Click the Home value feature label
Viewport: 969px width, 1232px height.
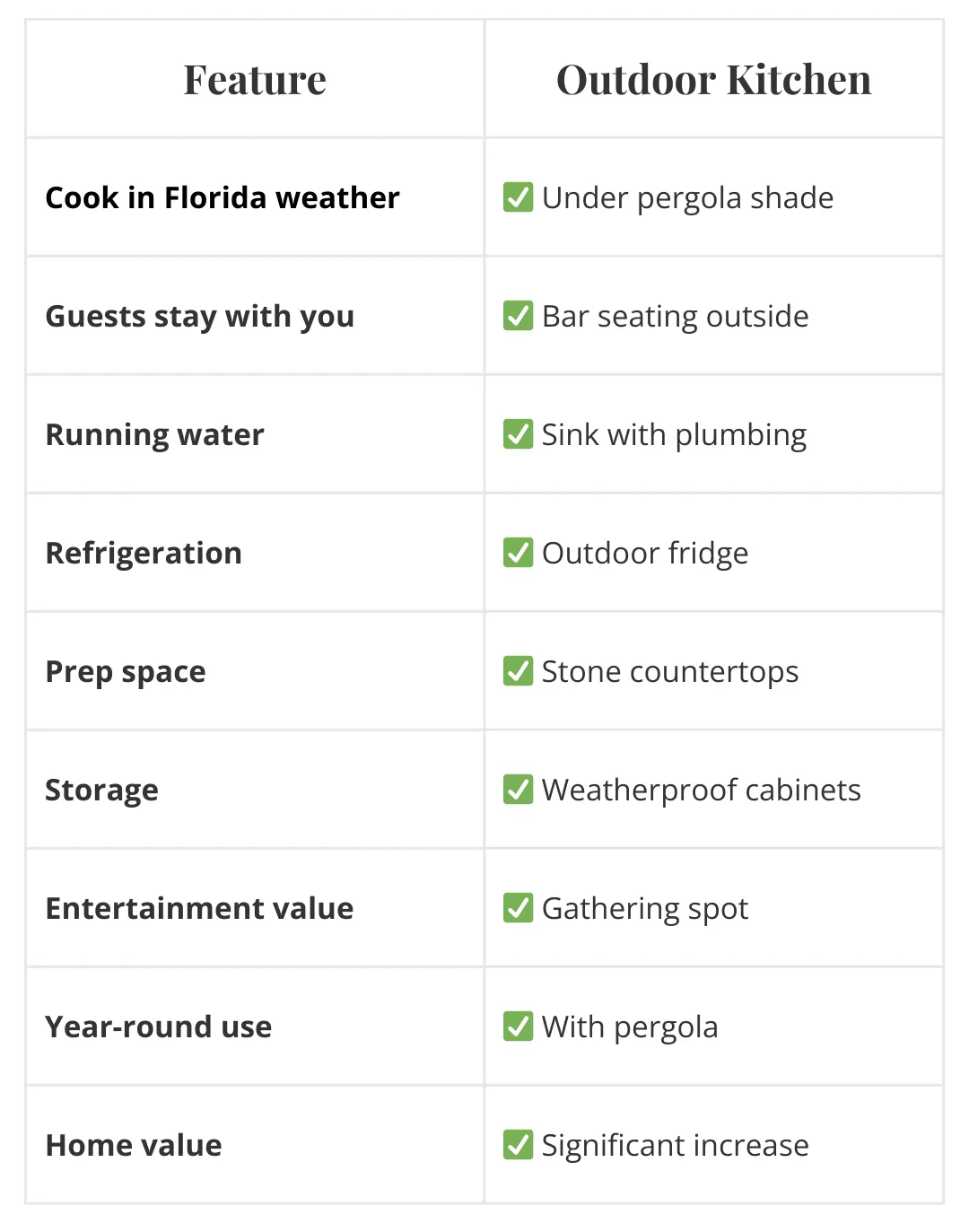click(x=134, y=1145)
